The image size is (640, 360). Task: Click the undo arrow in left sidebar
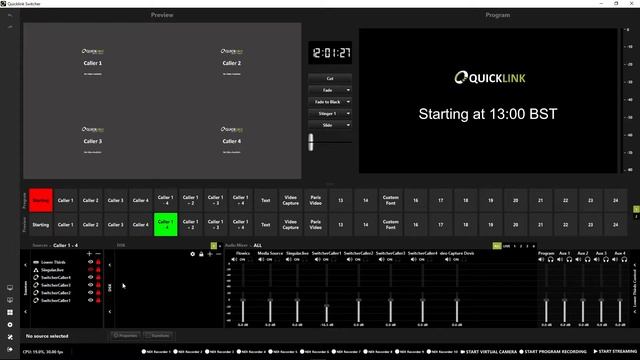tap(10, 16)
